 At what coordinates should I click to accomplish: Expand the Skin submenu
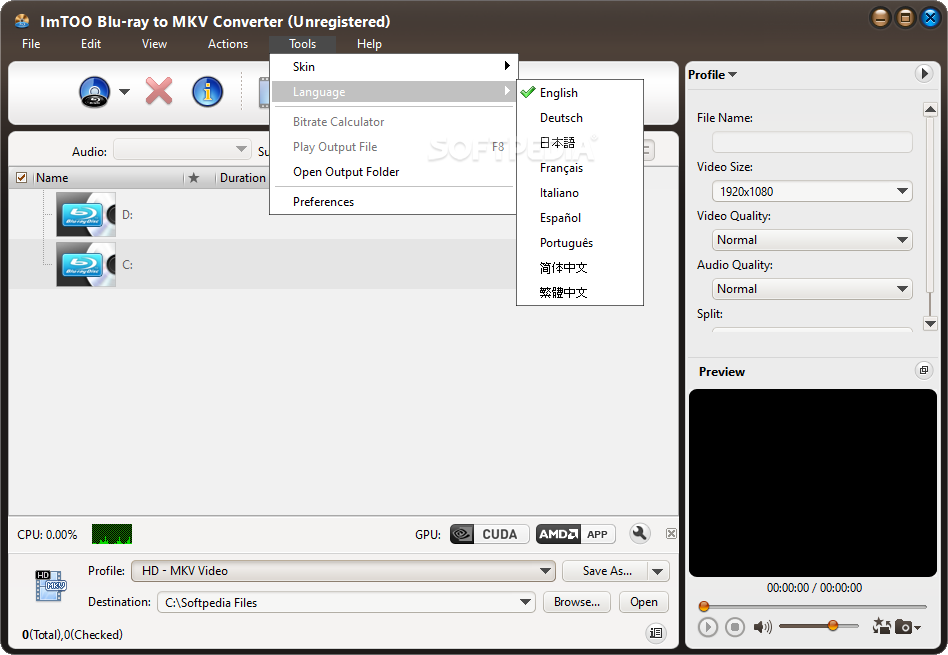pyautogui.click(x=393, y=67)
